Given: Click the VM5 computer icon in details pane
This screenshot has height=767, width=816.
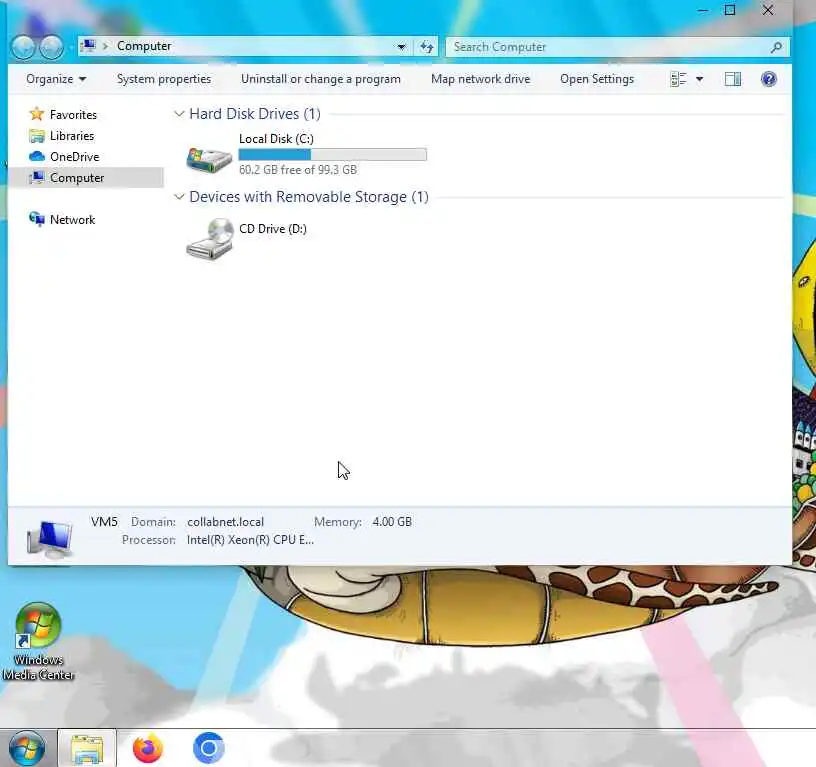Looking at the screenshot, I should [x=49, y=539].
